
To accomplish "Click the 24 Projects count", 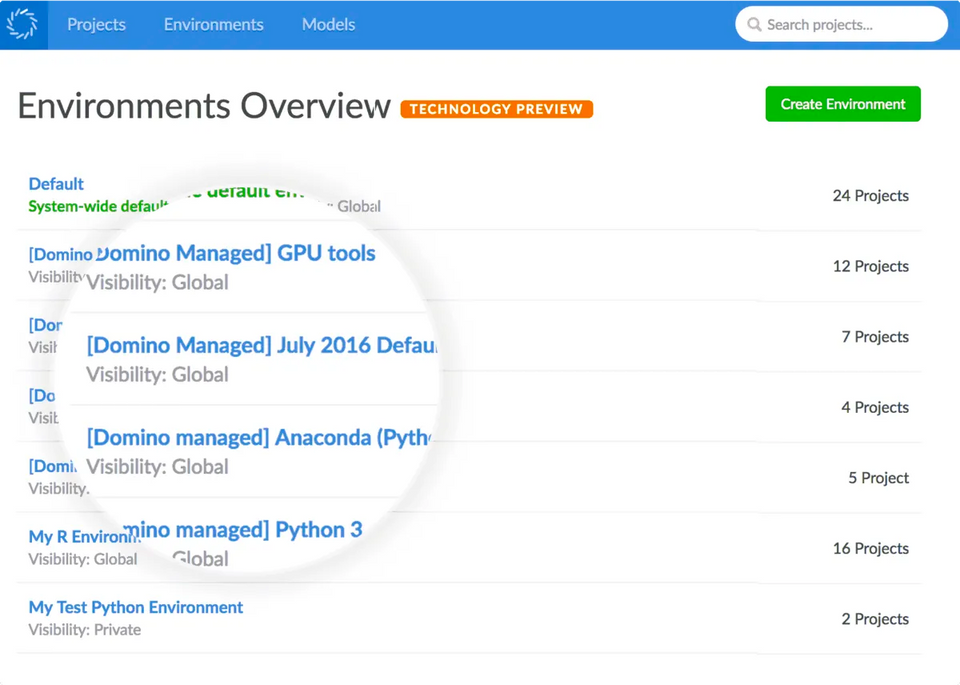I will point(870,196).
